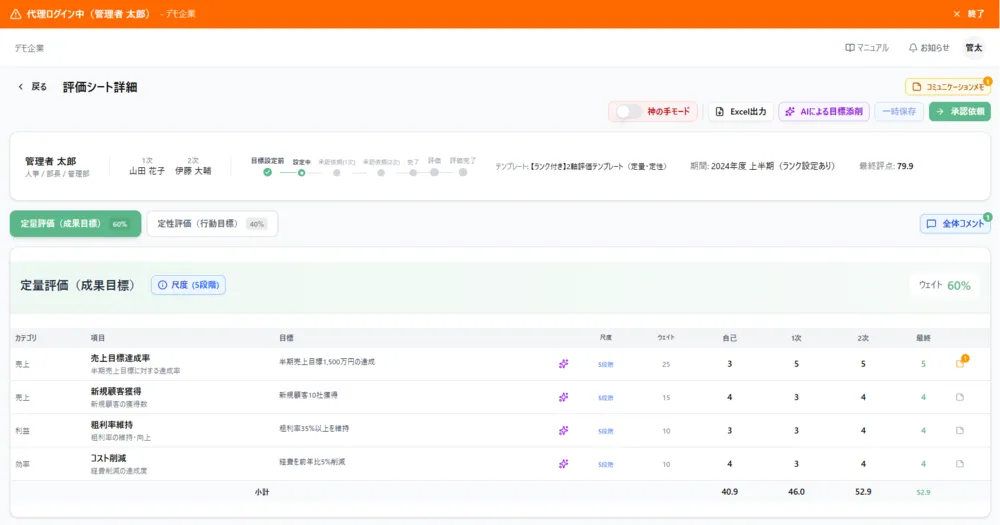Open the コミュニケーションメモ button
This screenshot has width=1000, height=525.
click(x=948, y=87)
